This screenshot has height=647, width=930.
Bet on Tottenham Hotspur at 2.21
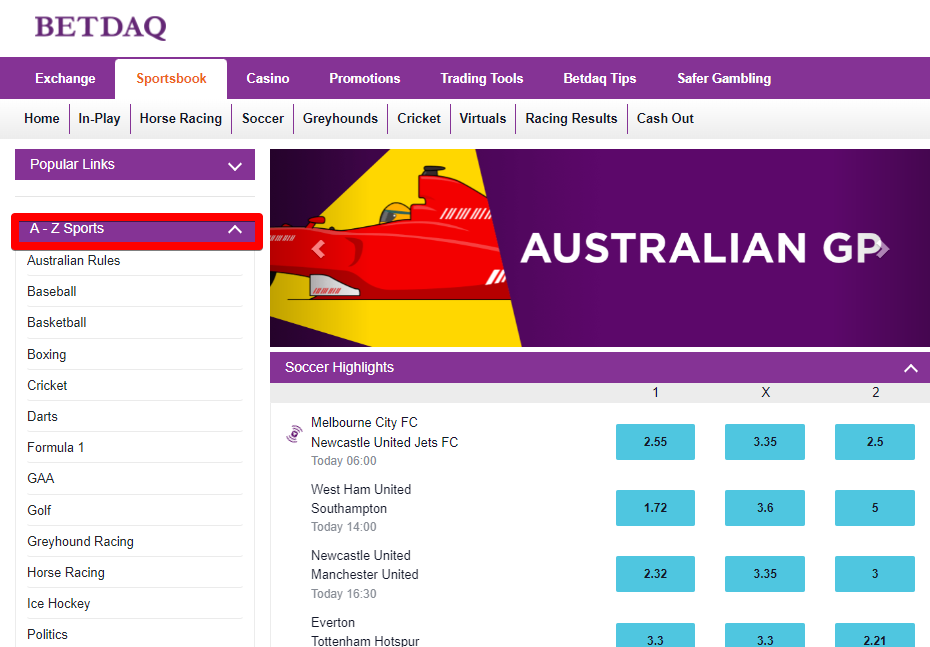coord(875,636)
